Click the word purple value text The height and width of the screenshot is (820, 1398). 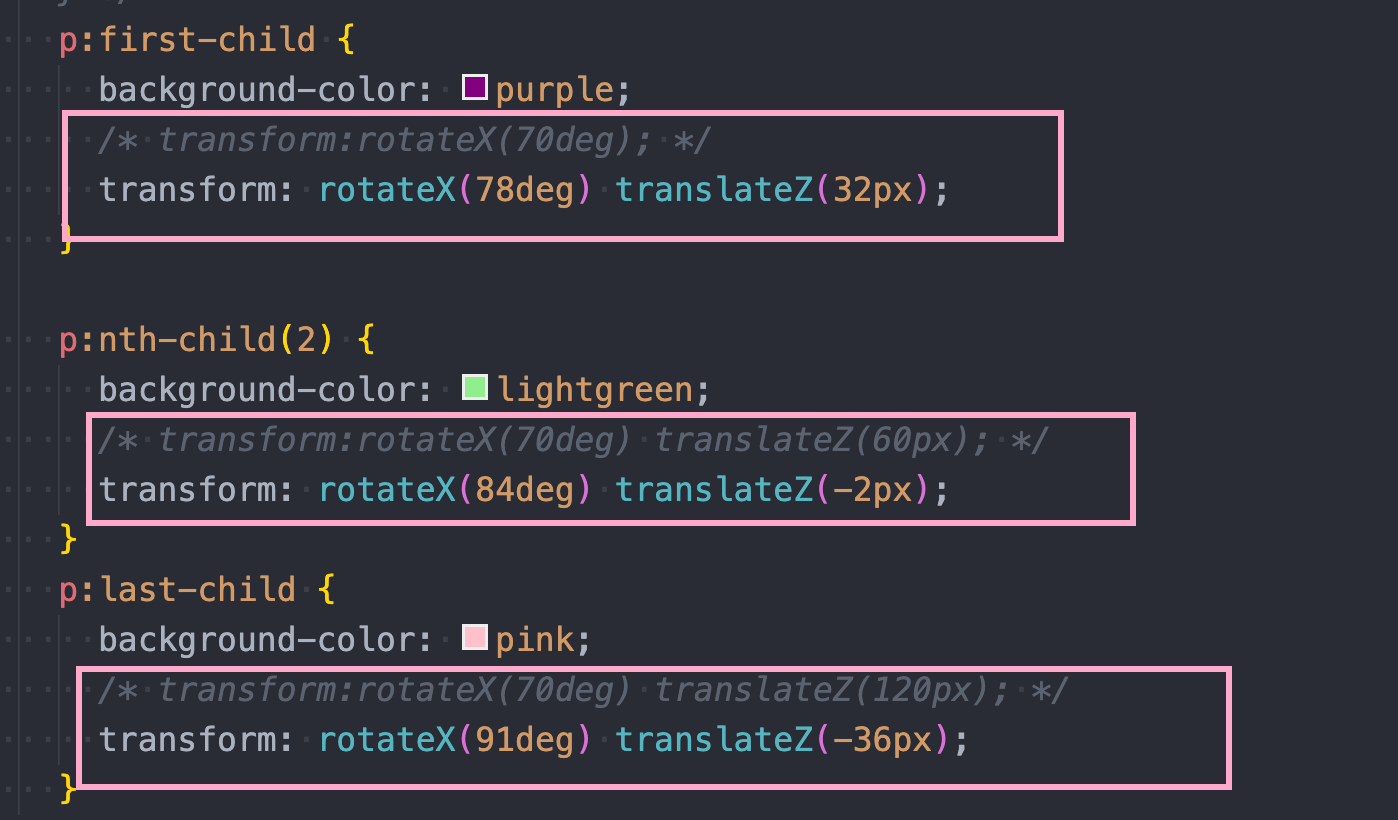pos(555,90)
